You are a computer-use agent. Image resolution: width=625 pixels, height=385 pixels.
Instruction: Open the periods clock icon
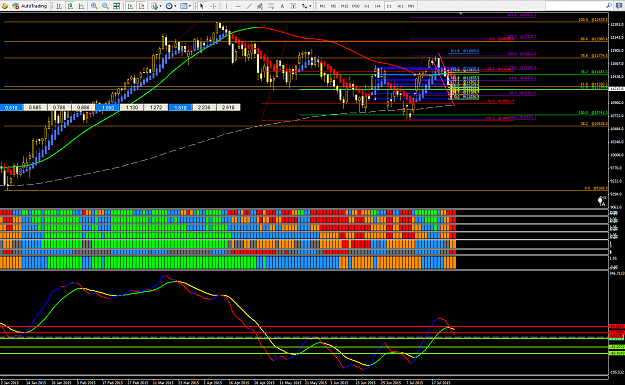point(169,6)
